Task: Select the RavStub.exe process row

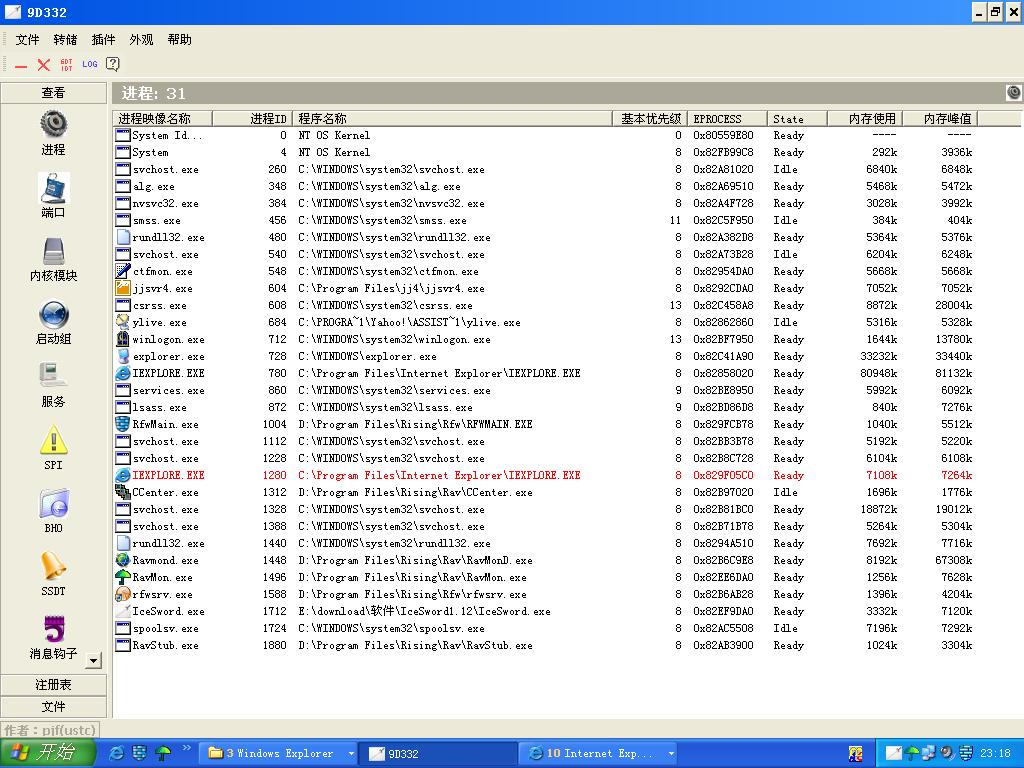Action: tap(545, 645)
